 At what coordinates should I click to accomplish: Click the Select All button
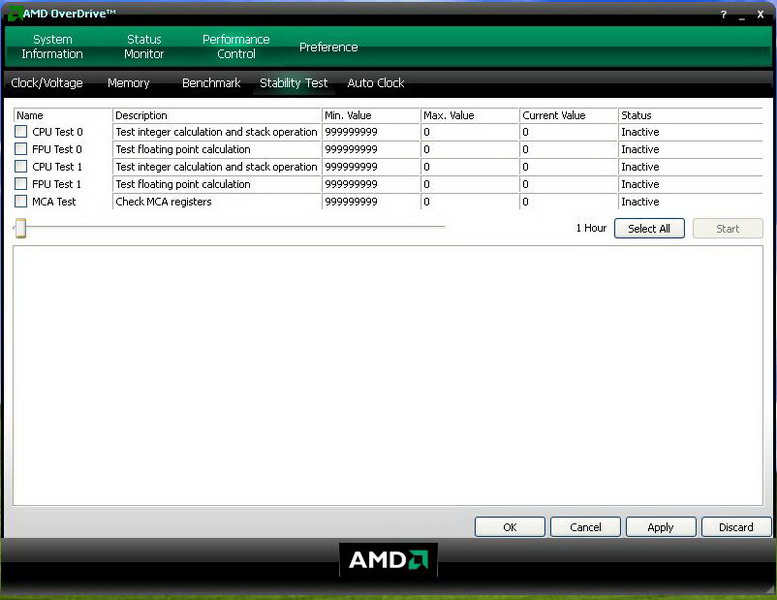point(649,228)
